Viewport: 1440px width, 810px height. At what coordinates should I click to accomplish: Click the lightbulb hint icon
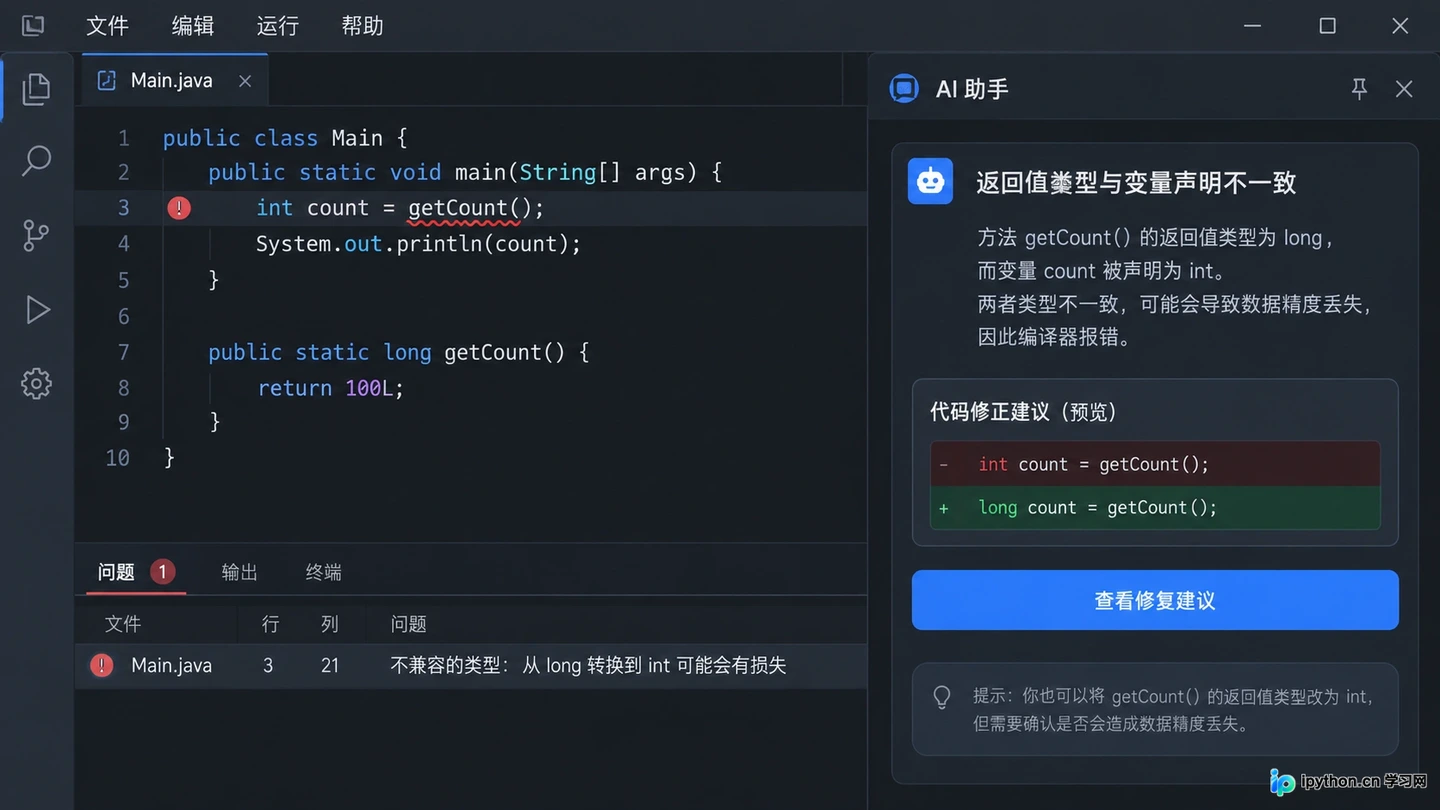pos(942,697)
